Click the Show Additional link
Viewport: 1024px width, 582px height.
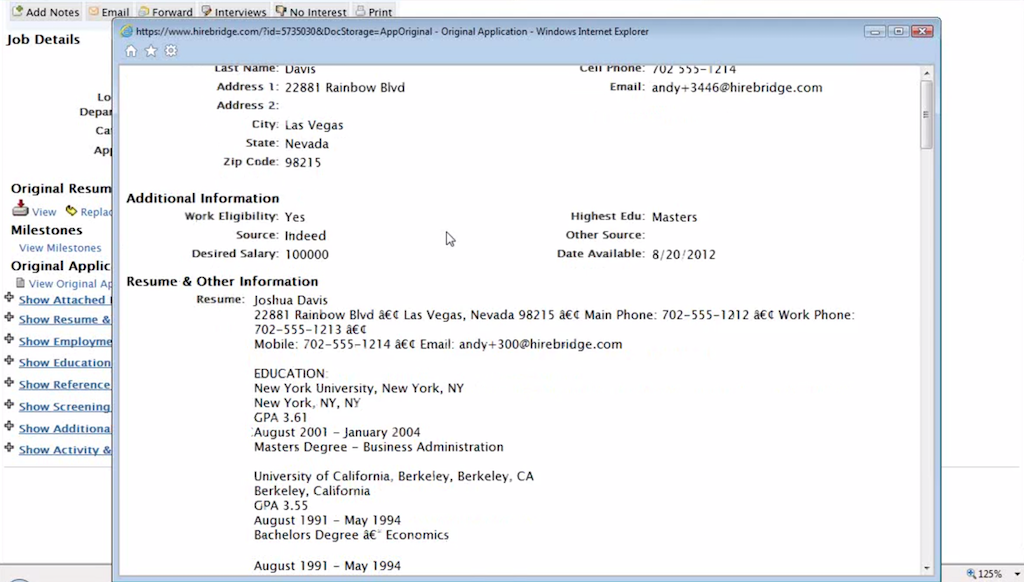pyautogui.click(x=65, y=428)
